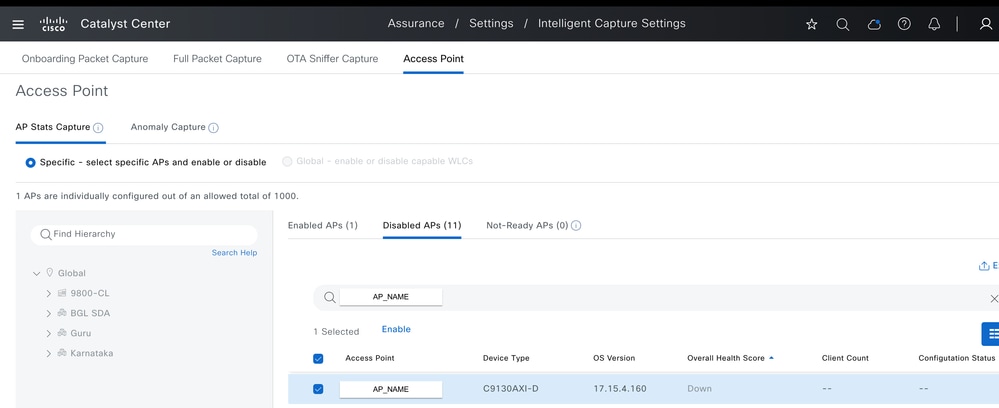The height and width of the screenshot is (408, 999).
Task: Collapse the Global hierarchy node
Action: click(x=36, y=273)
